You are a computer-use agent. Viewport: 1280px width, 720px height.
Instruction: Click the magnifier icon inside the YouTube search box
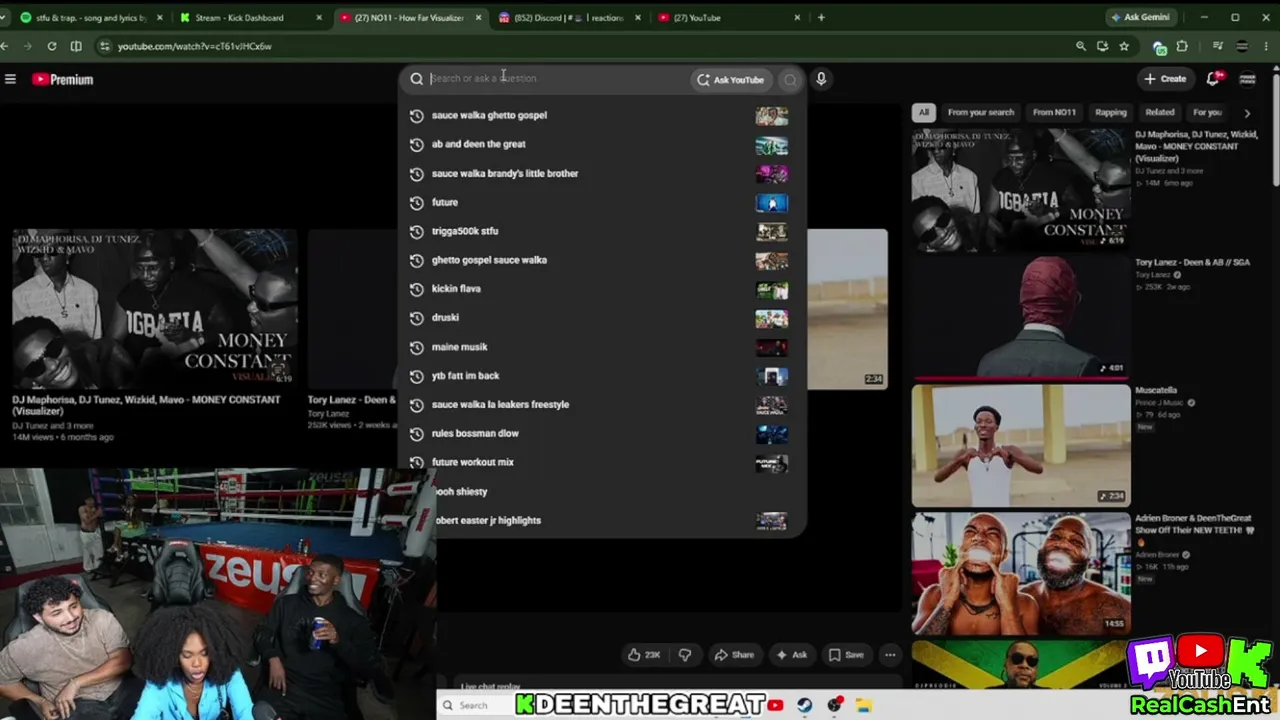(417, 79)
